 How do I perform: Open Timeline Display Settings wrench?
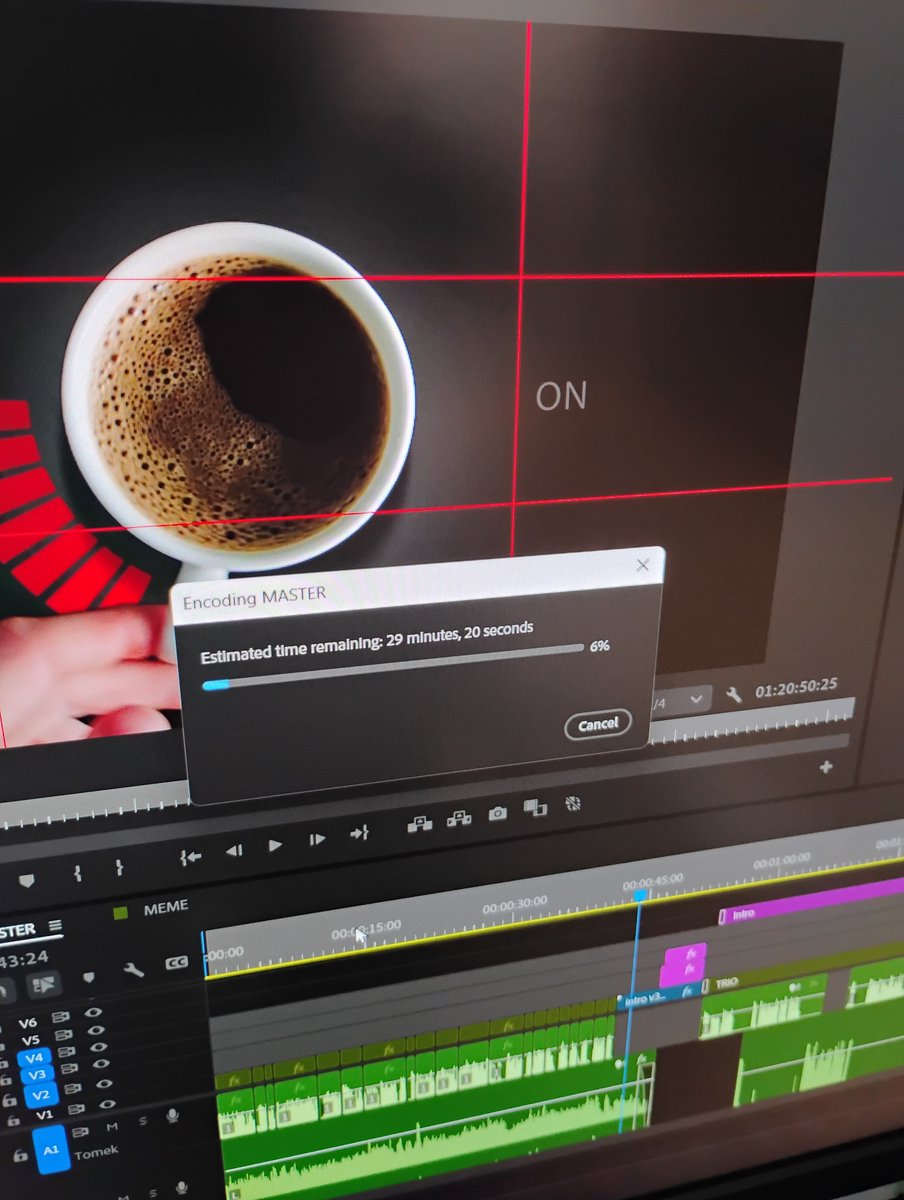[x=134, y=970]
